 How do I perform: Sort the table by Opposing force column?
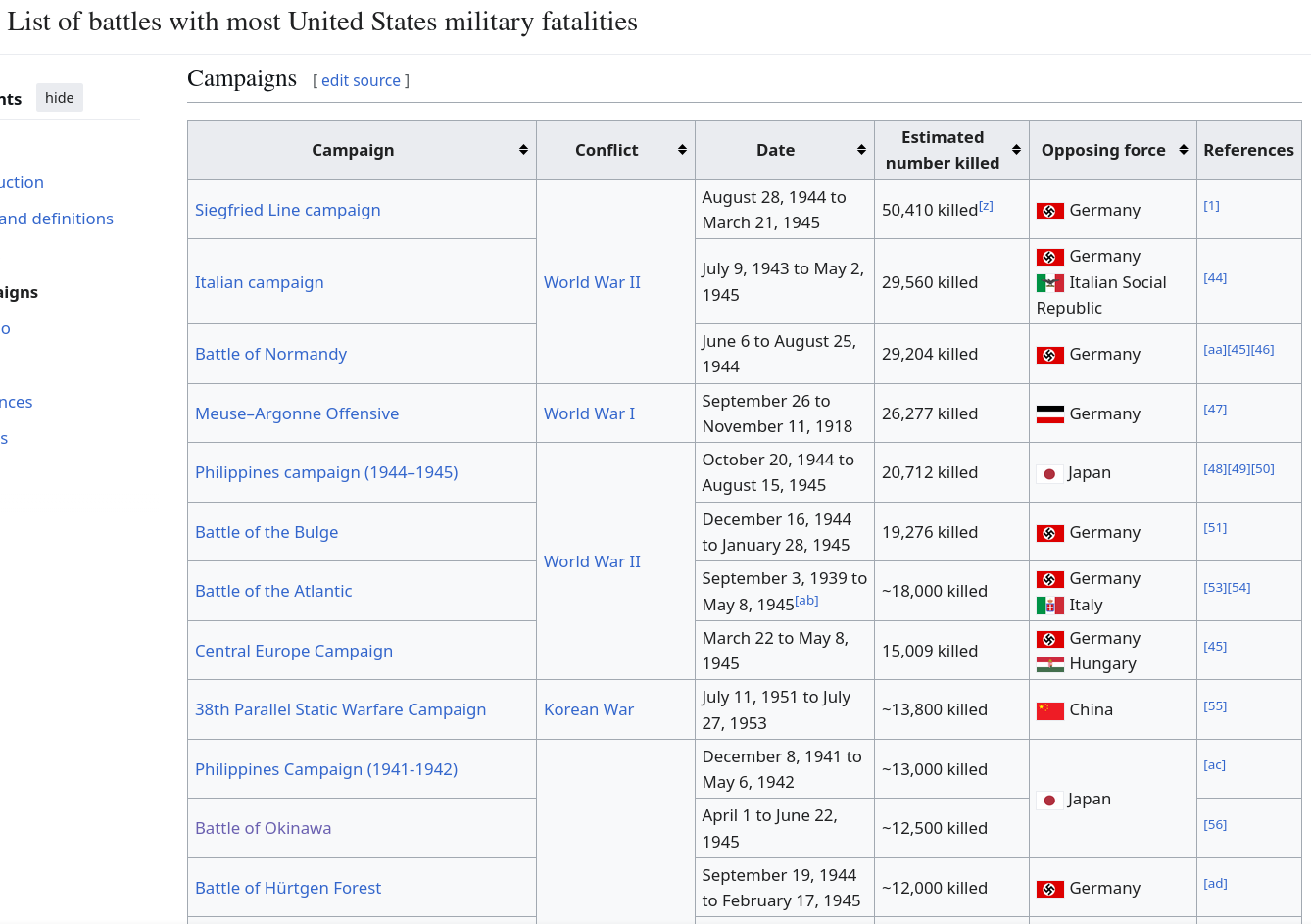pos(1184,150)
